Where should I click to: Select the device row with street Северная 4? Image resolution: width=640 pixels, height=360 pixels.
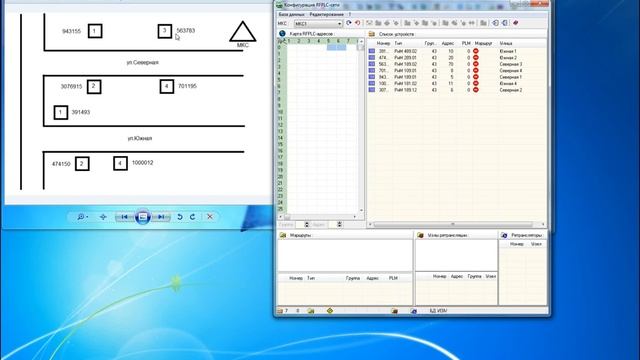pyautogui.click(x=456, y=71)
